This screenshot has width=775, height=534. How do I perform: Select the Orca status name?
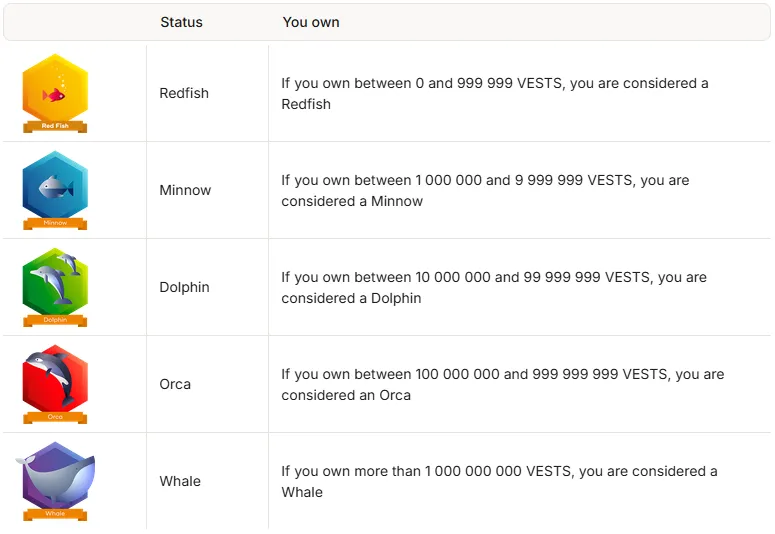pos(175,384)
